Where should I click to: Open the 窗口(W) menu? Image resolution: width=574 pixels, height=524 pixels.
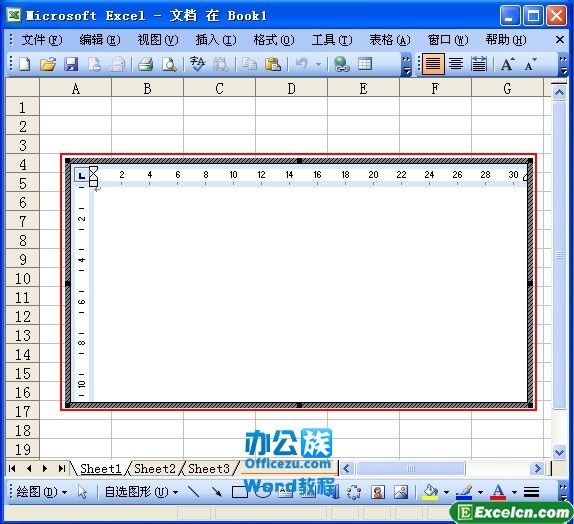point(448,40)
